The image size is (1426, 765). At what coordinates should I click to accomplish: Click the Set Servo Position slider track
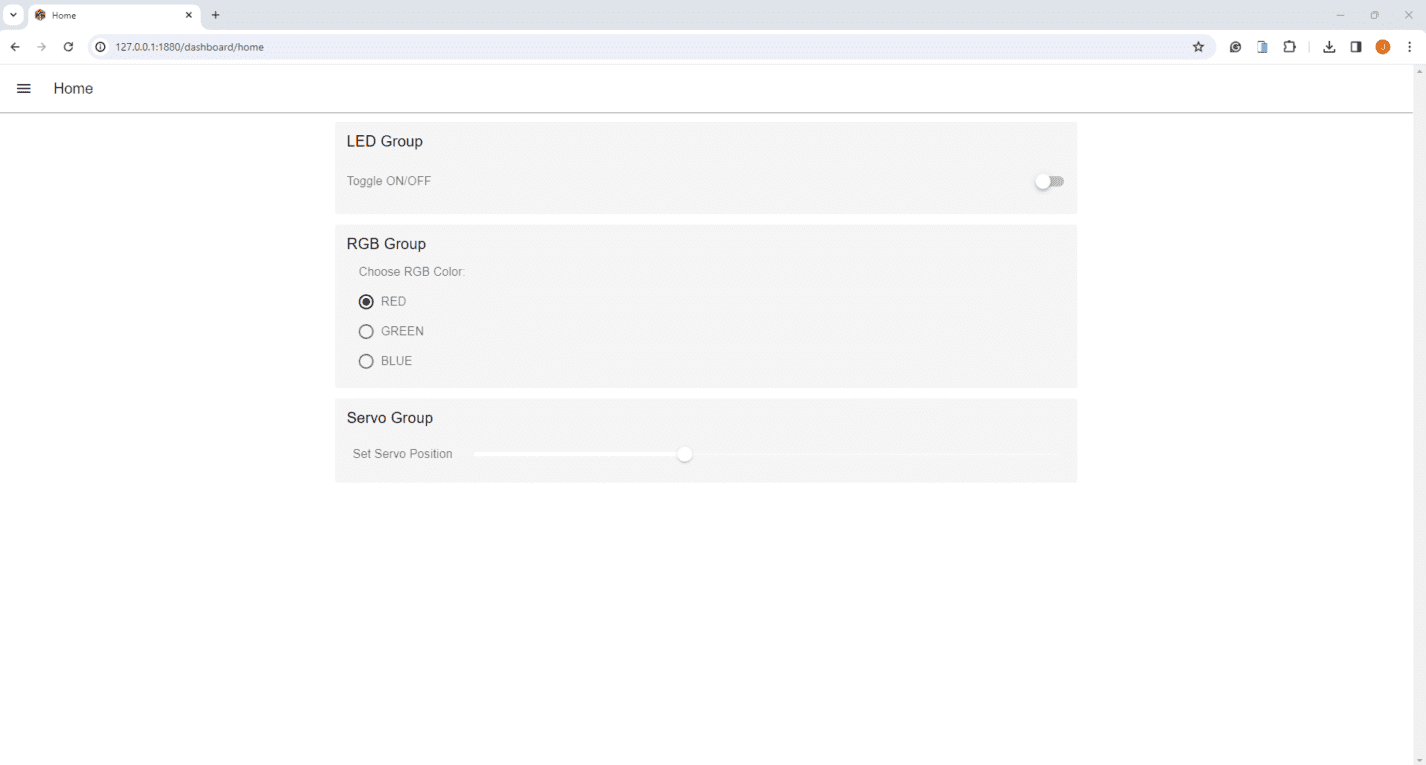pyautogui.click(x=765, y=454)
